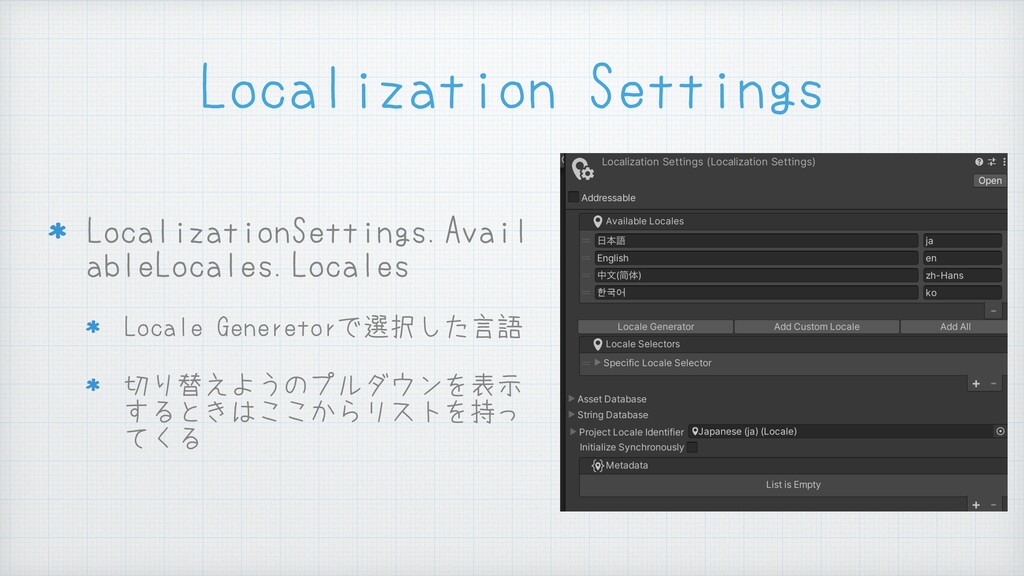Expand the Asset Database section
Screen dimensions: 1024x576
click(571, 398)
